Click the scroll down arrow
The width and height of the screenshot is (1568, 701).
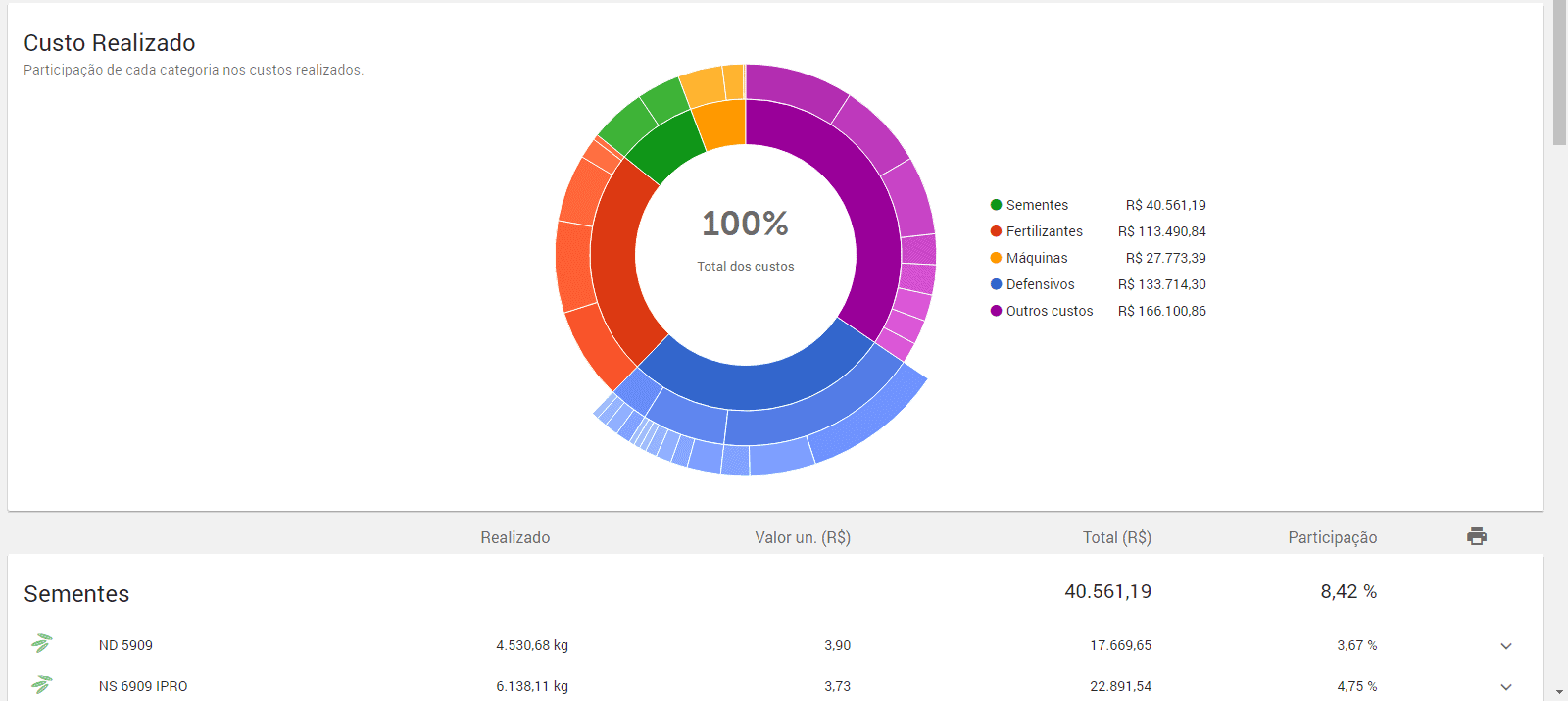click(1559, 692)
